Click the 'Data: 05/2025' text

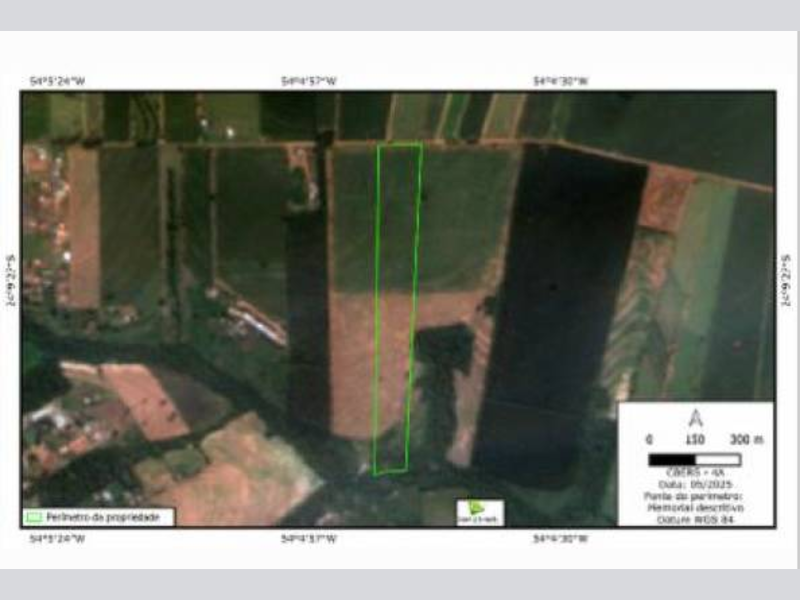695,484
